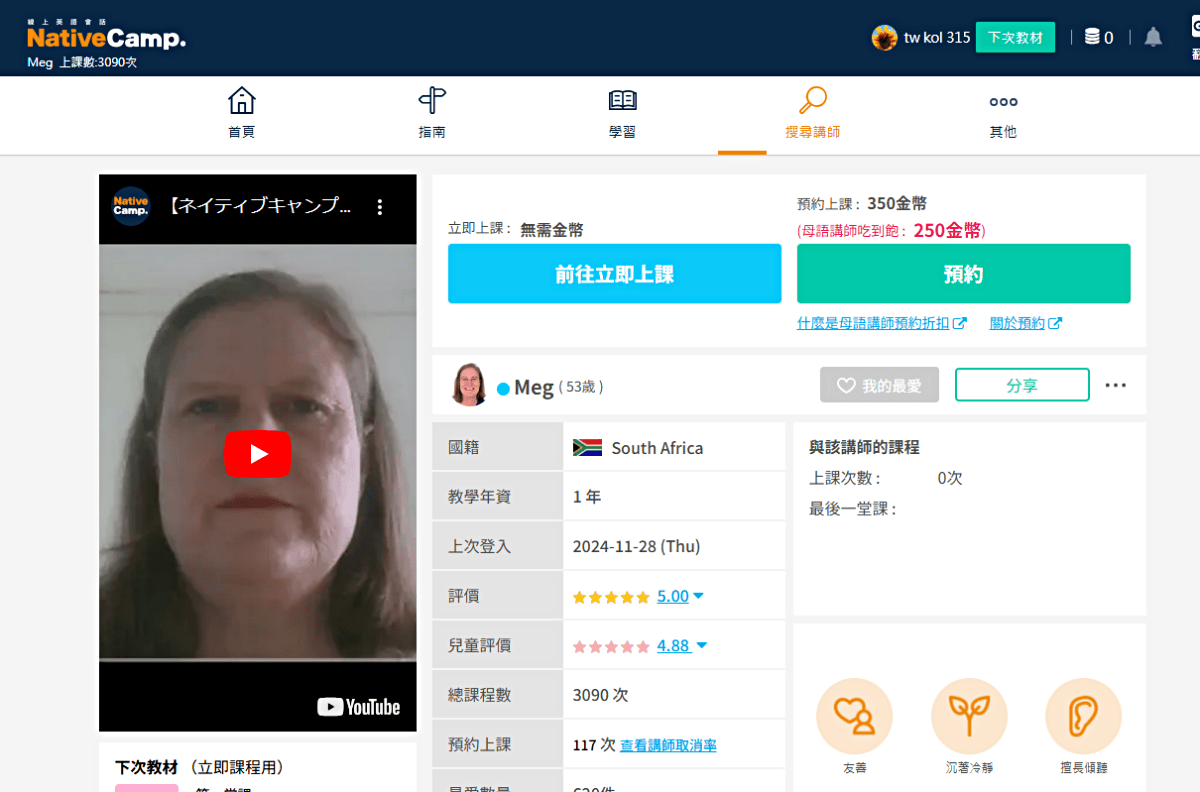The image size is (1200, 792).
Task: Click 前往立即上課 button
Action: 614,273
